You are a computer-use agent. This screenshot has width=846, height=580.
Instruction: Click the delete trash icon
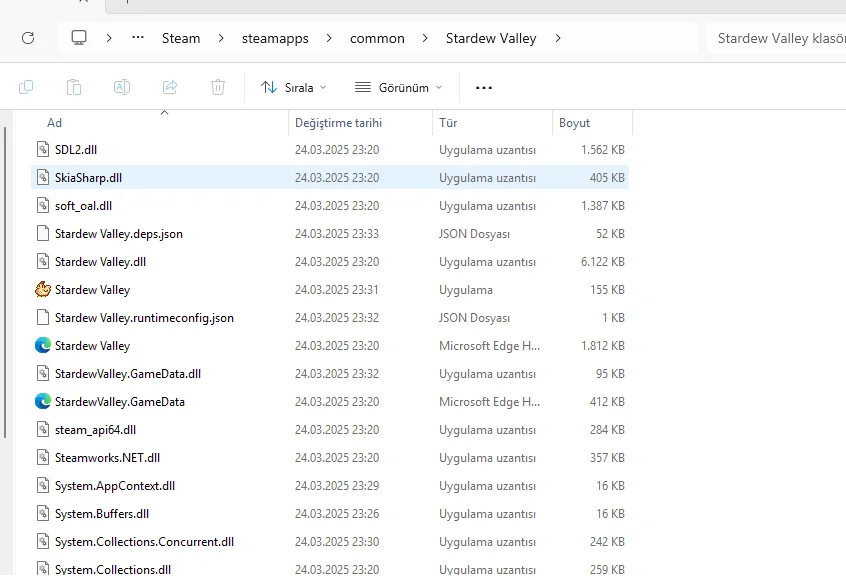(218, 87)
